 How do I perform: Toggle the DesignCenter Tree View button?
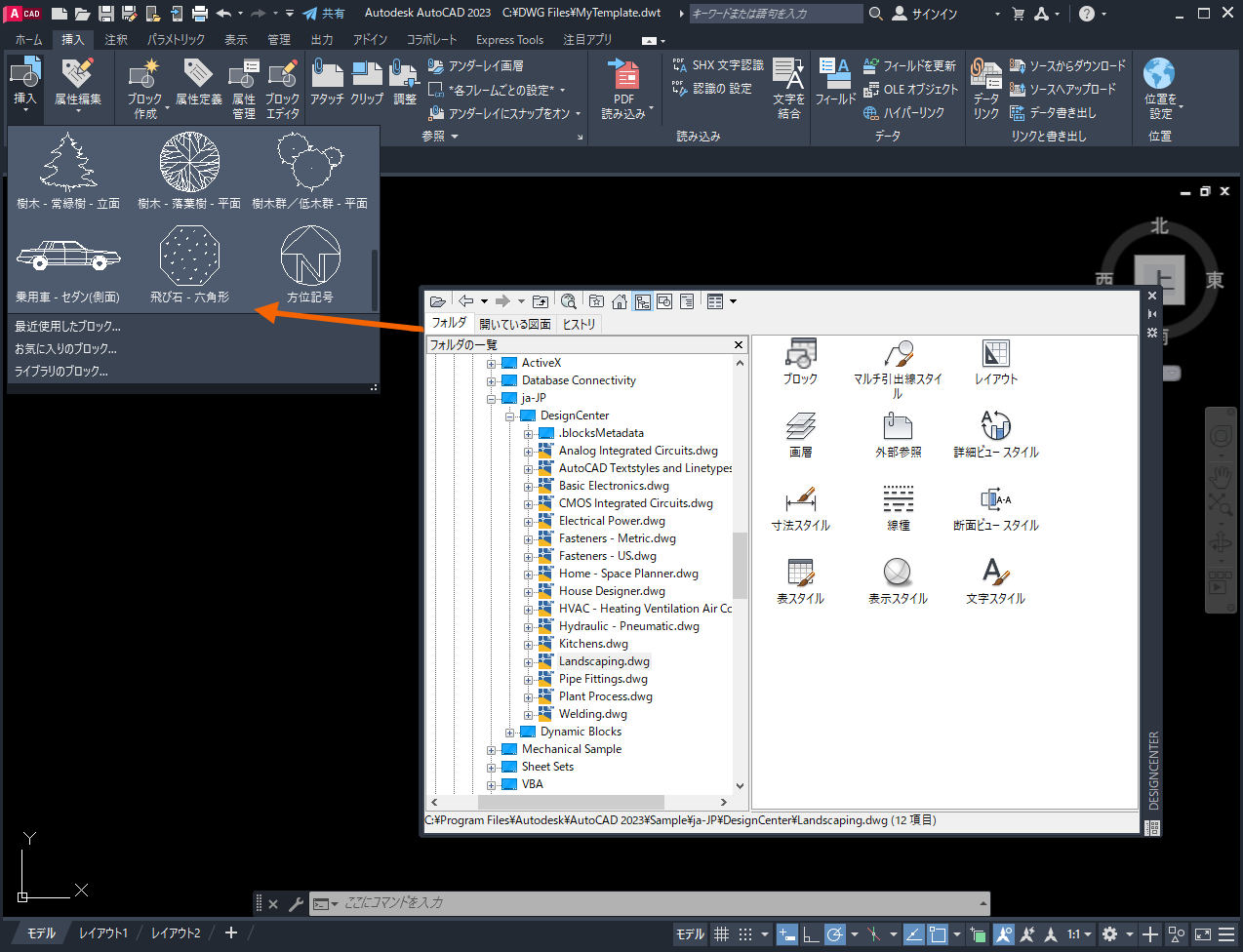point(643,301)
